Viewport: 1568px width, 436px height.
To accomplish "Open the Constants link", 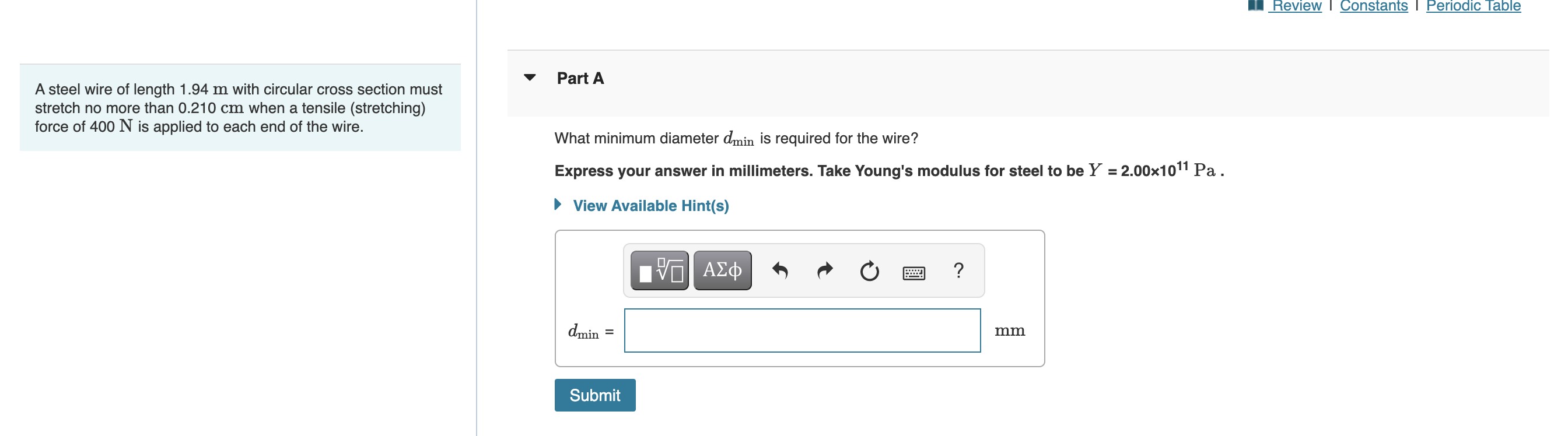I will (x=1374, y=6).
